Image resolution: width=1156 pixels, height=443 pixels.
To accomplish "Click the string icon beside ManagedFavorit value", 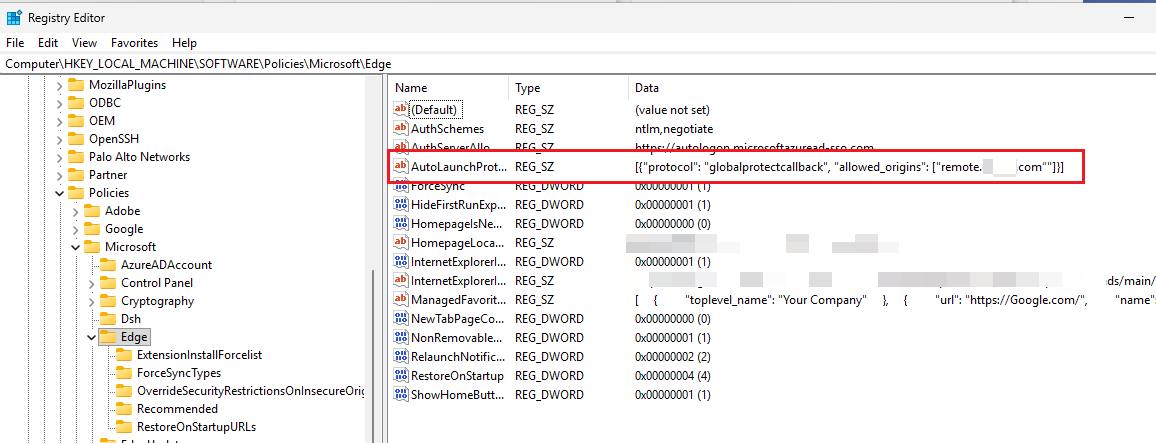I will 401,300.
